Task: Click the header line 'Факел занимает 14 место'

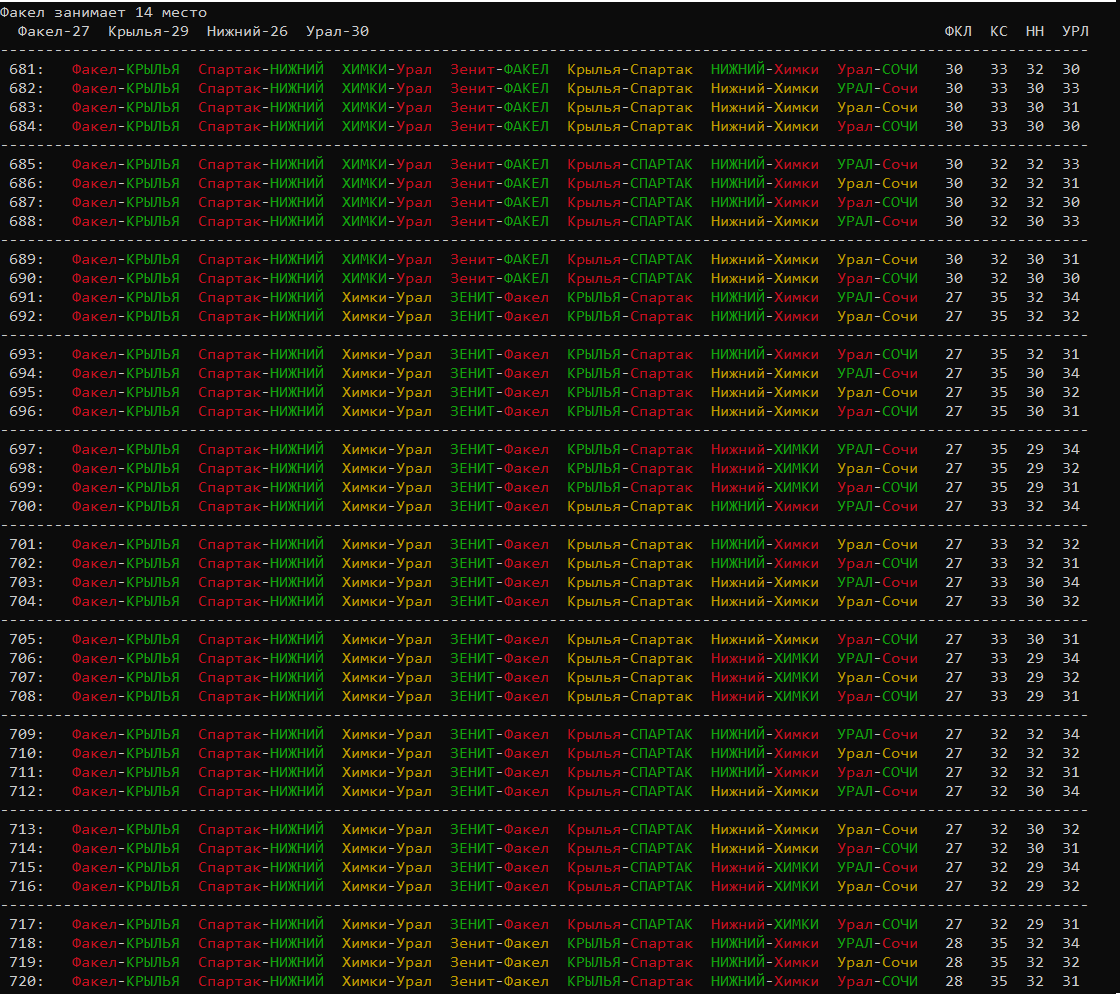Action: [104, 12]
